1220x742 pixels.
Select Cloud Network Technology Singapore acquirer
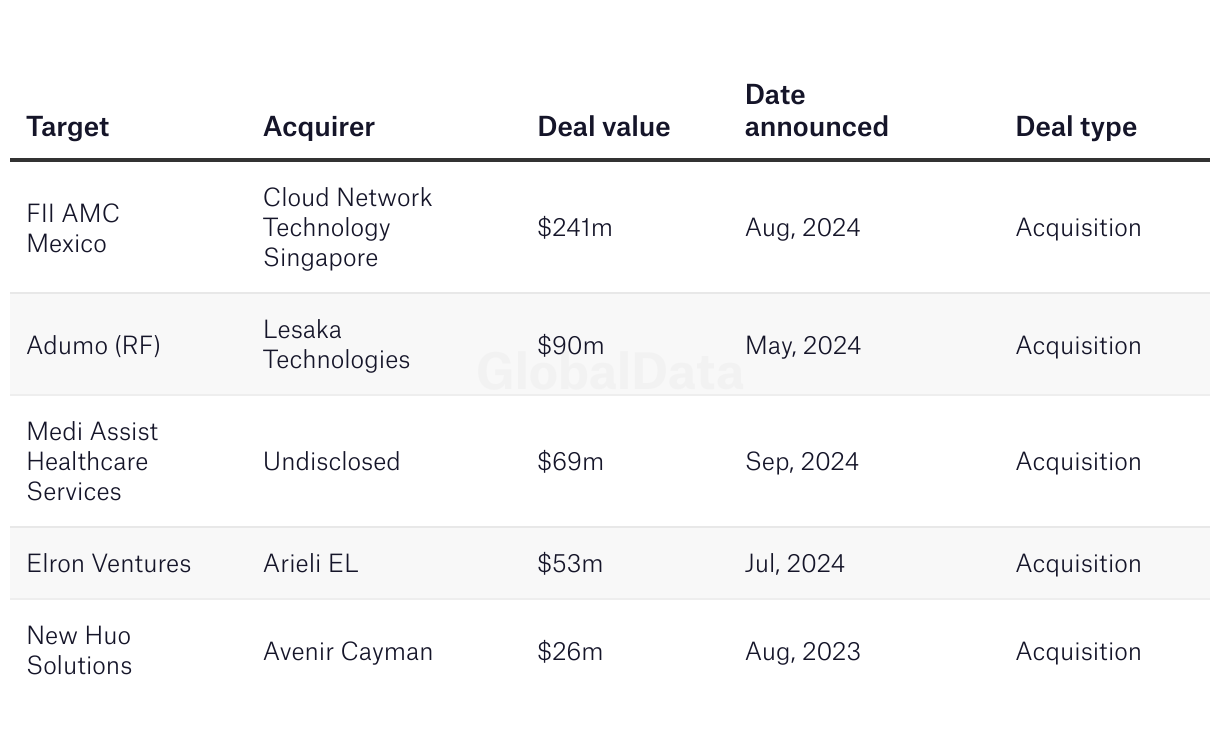click(348, 228)
